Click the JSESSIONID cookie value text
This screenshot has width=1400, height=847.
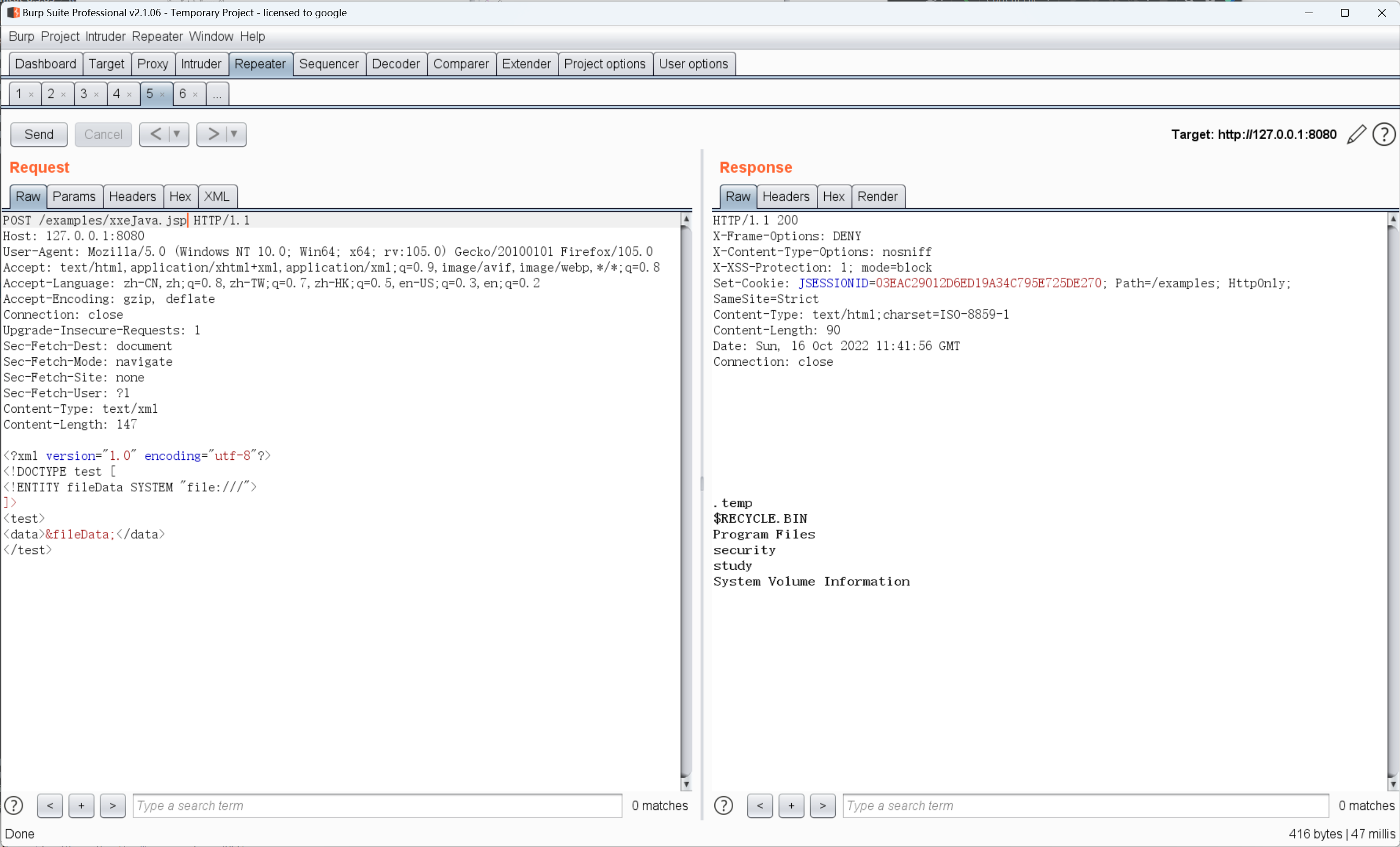988,283
